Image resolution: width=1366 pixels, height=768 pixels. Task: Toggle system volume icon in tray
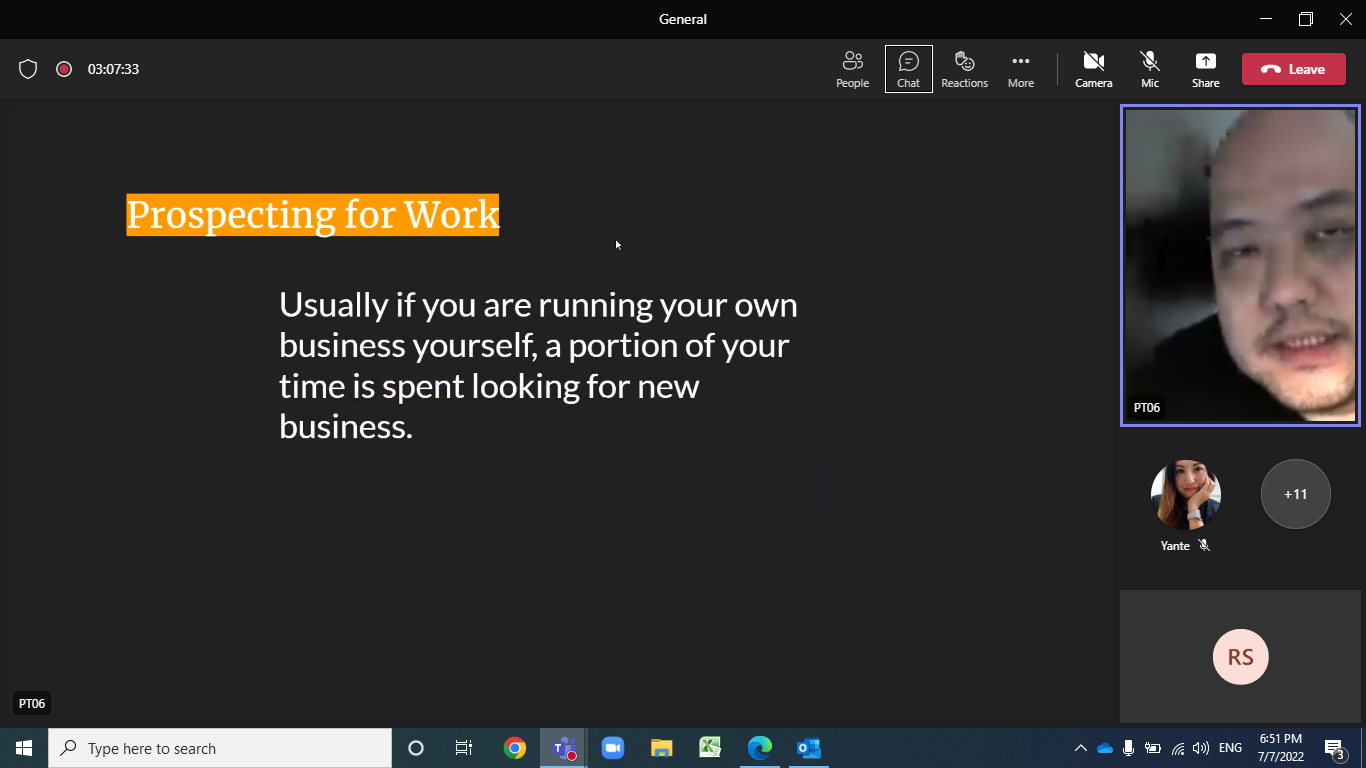[x=1201, y=748]
